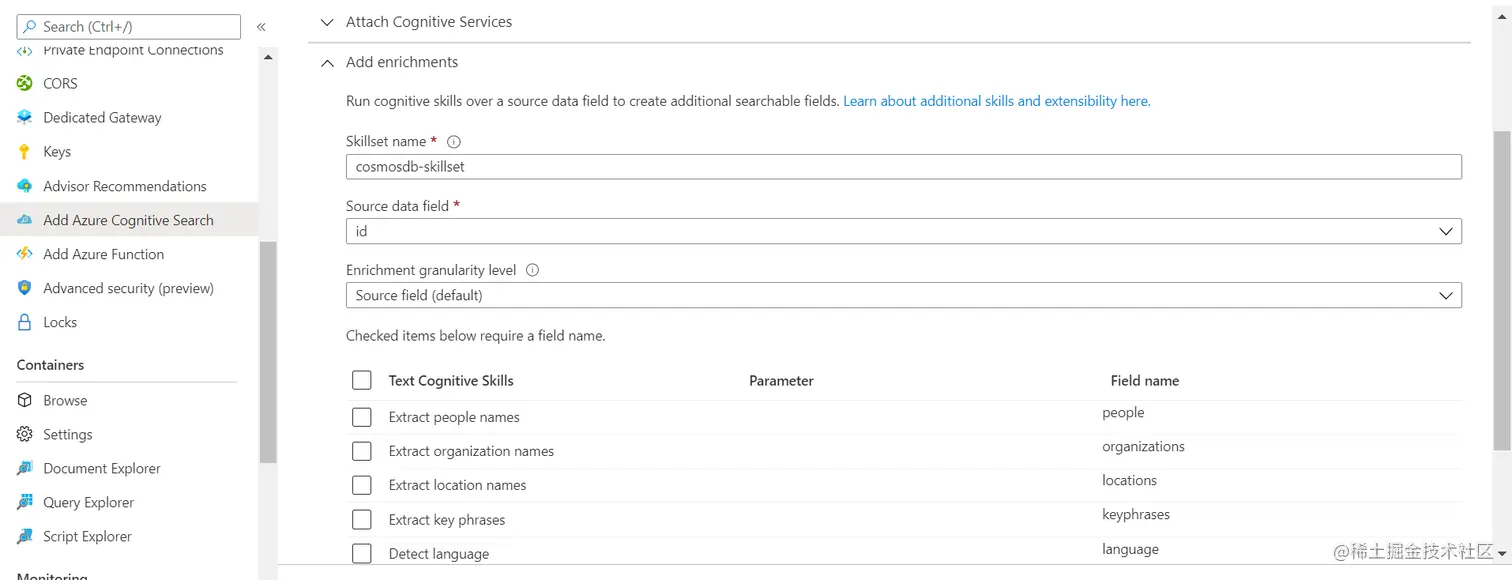The image size is (1512, 580).
Task: Click the Skillset name info icon
Action: tap(453, 142)
